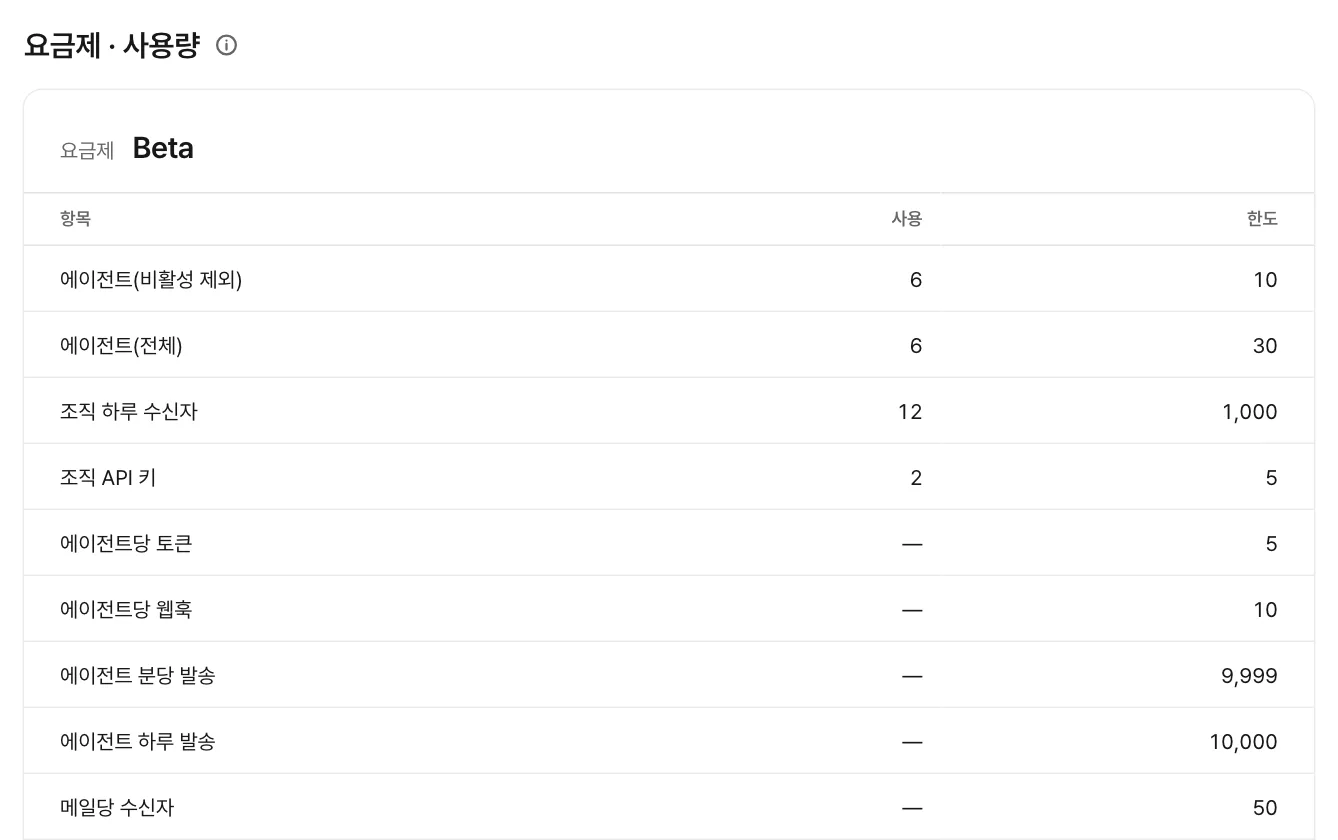The height and width of the screenshot is (840, 1338).
Task: Click the Beta plan name
Action: tap(163, 148)
